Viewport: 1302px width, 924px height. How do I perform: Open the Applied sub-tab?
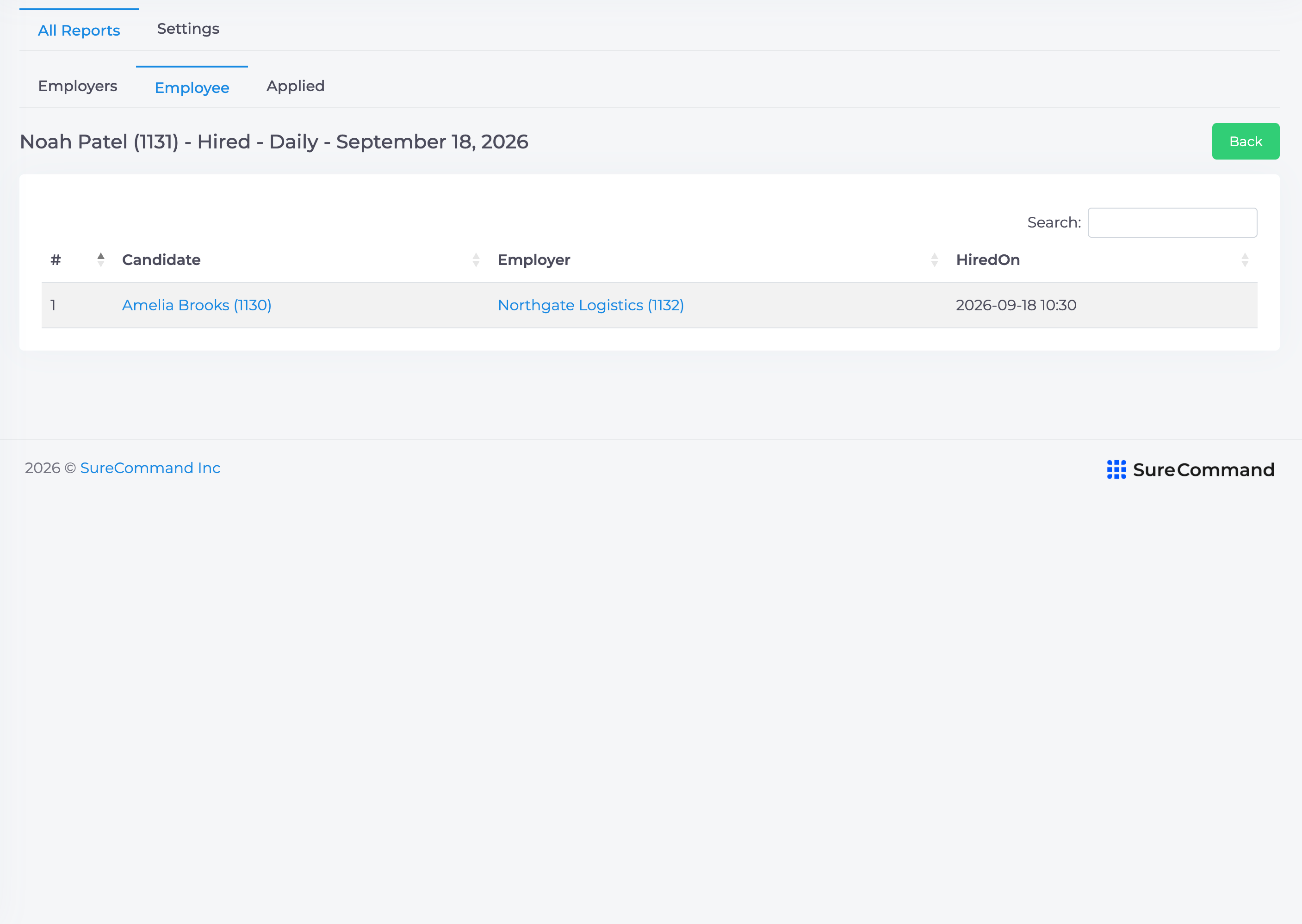click(x=296, y=86)
